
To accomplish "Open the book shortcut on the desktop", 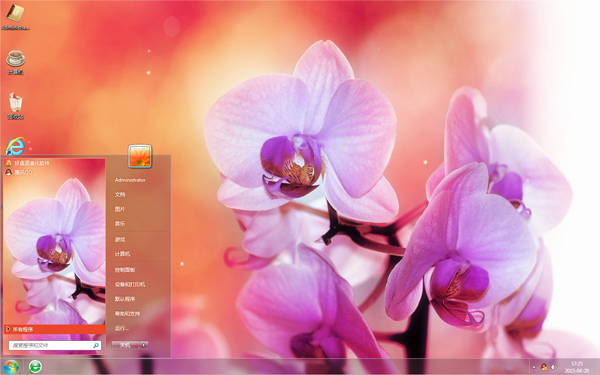I will [15, 16].
